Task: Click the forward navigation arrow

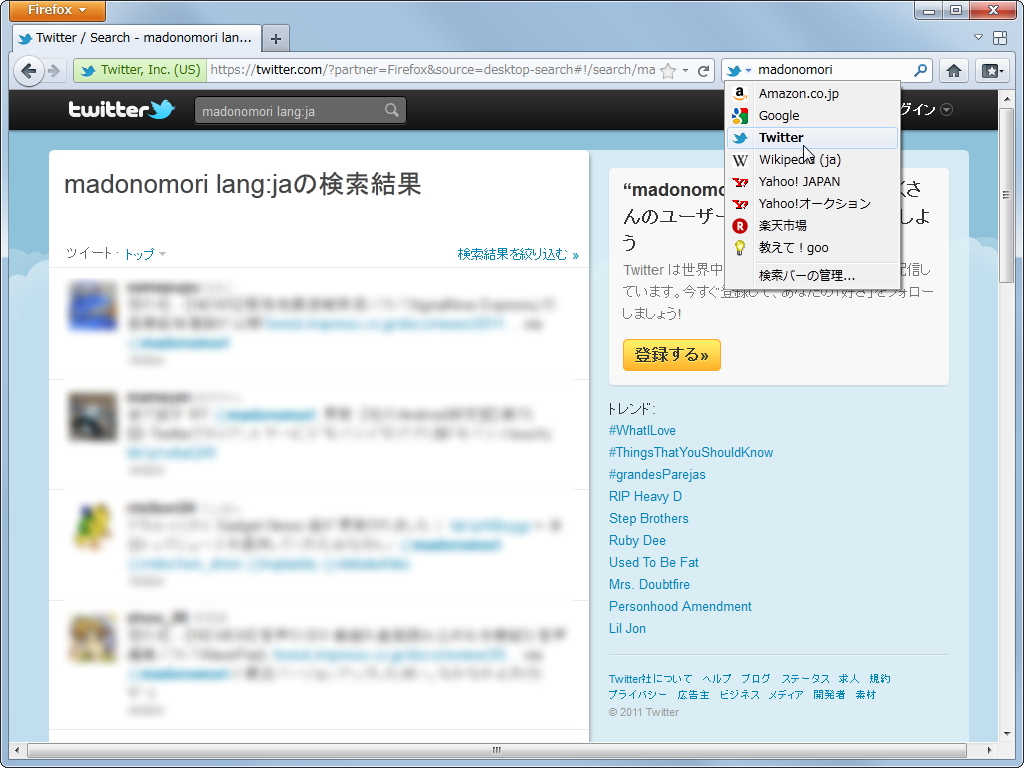Action: (55, 70)
